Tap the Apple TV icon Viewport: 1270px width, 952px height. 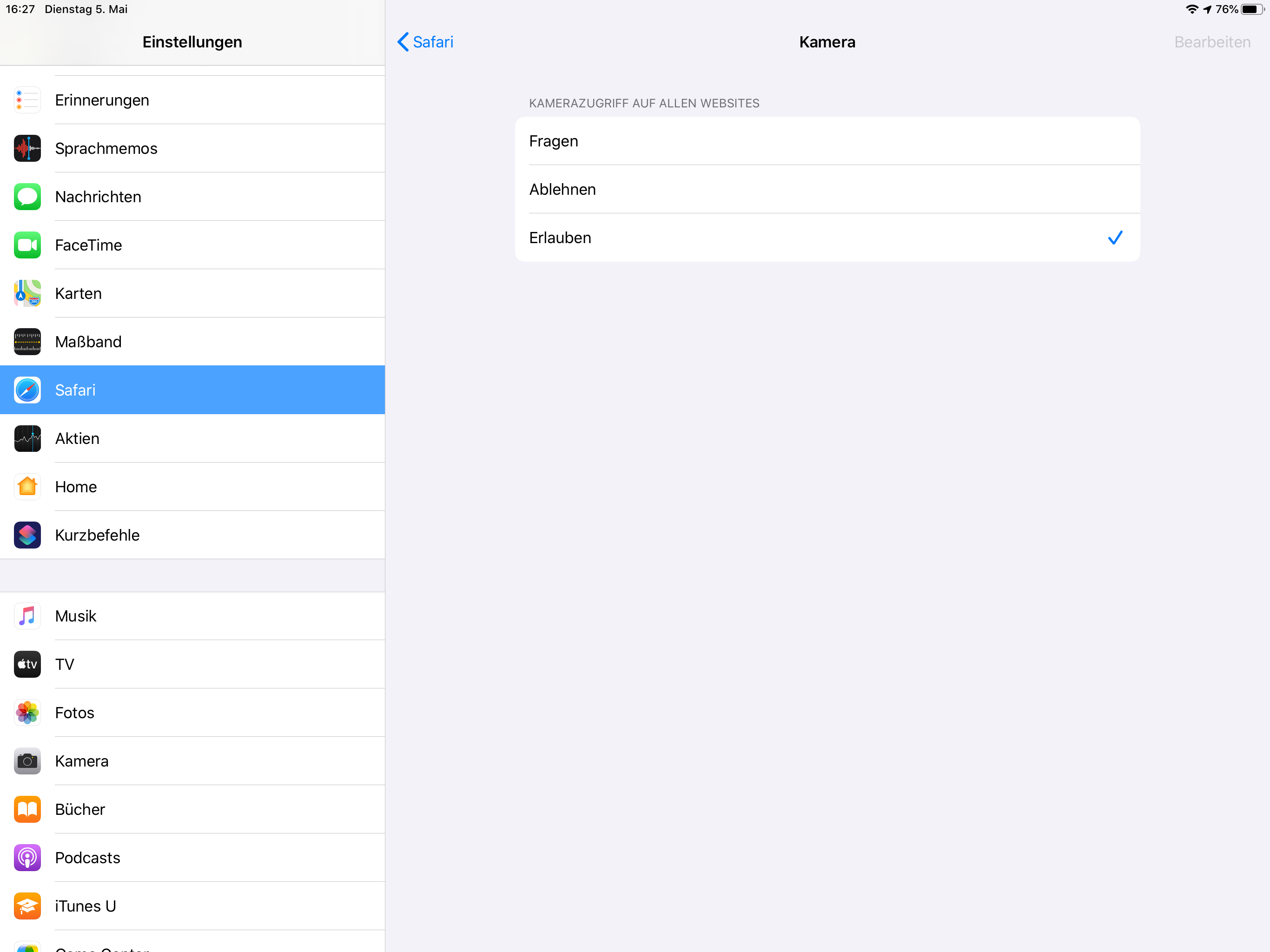click(27, 664)
